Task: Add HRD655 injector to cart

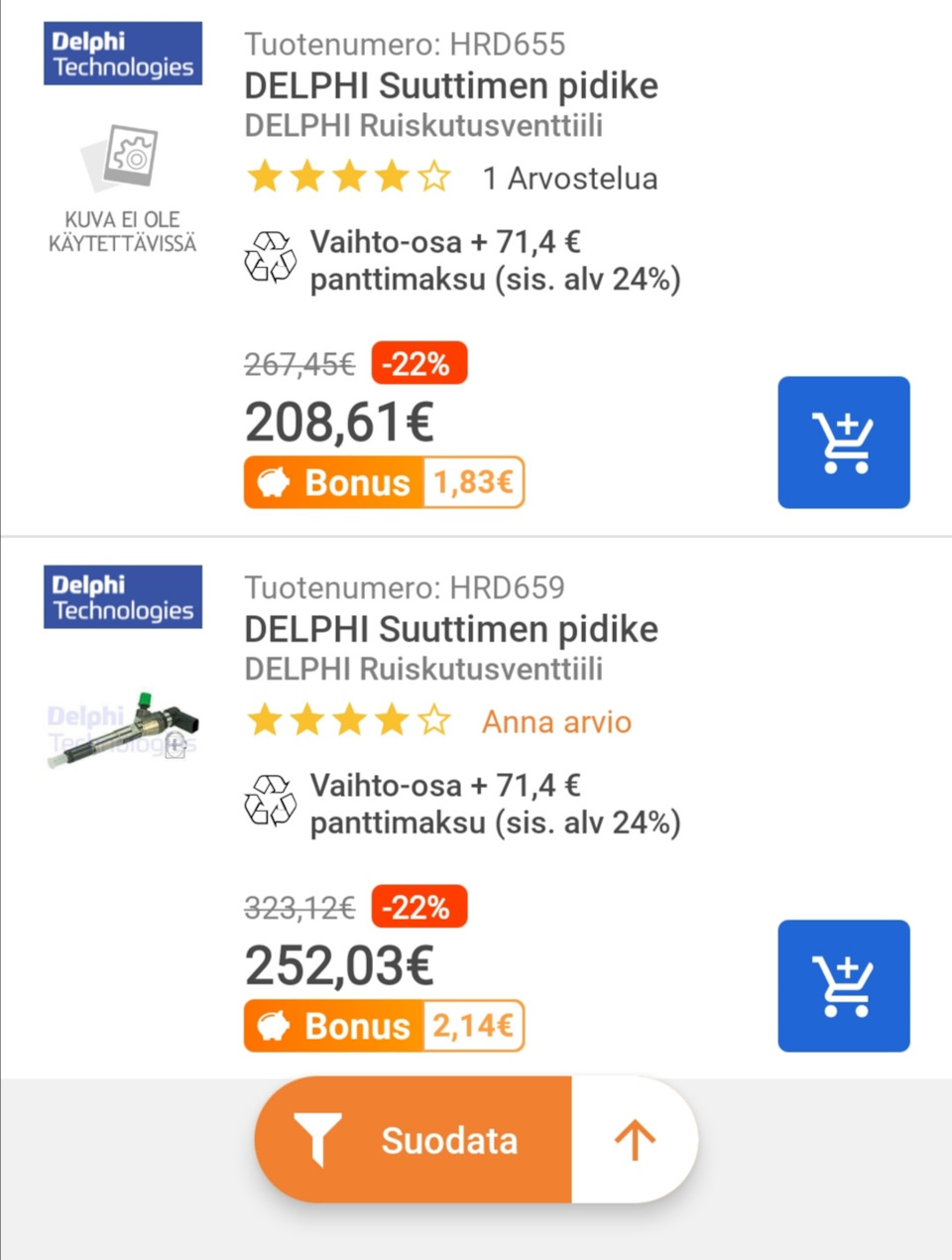Action: (x=843, y=442)
